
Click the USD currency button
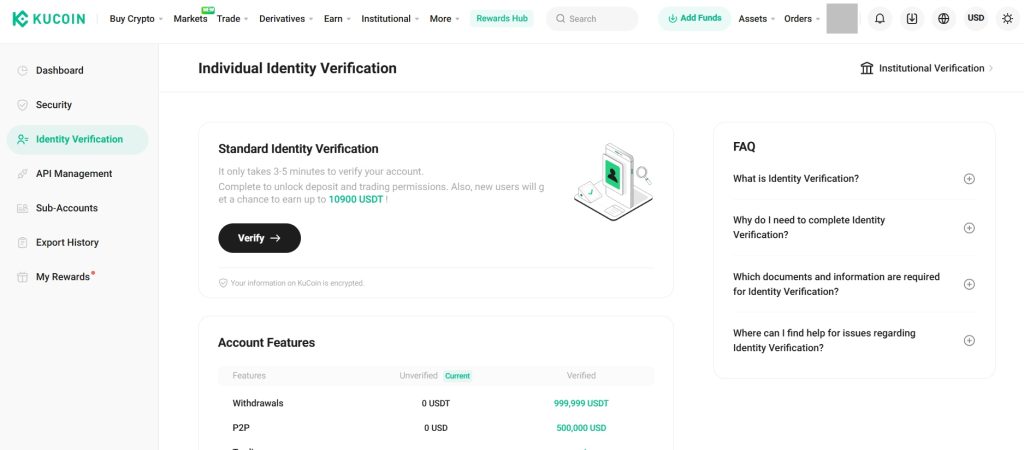[976, 18]
